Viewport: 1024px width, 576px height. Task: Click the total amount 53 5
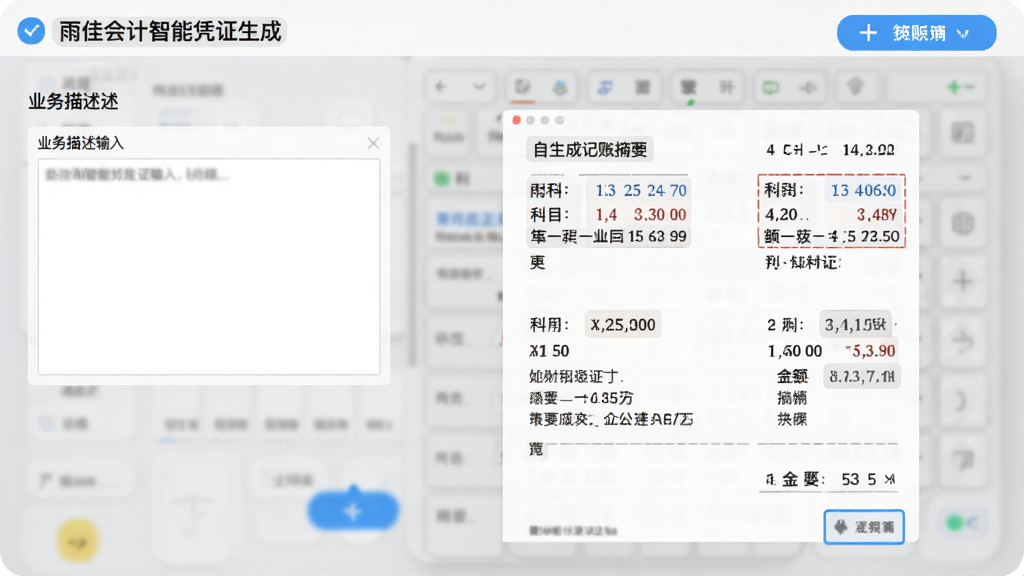[x=868, y=479]
